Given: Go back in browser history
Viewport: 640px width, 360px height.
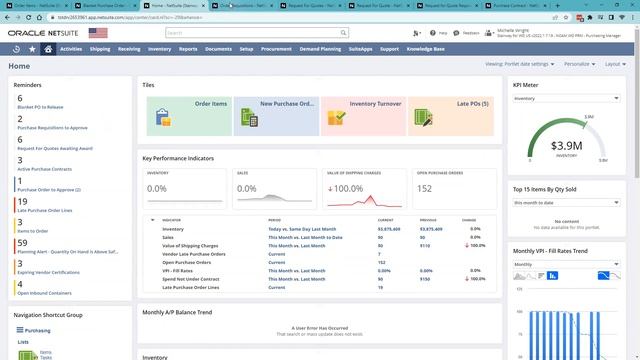Looking at the screenshot, I should (x=7, y=18).
